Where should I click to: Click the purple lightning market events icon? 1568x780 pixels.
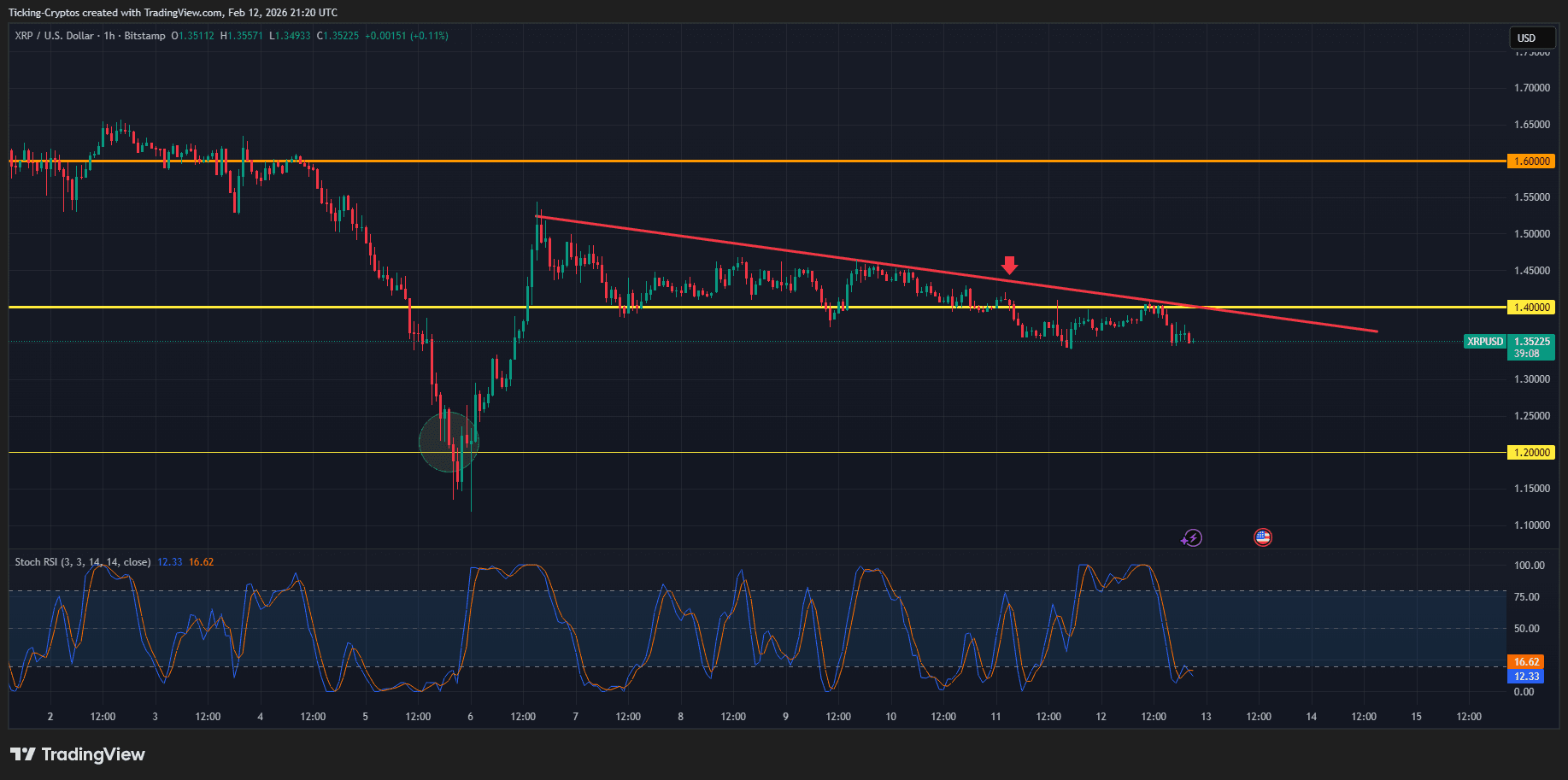click(x=1191, y=537)
